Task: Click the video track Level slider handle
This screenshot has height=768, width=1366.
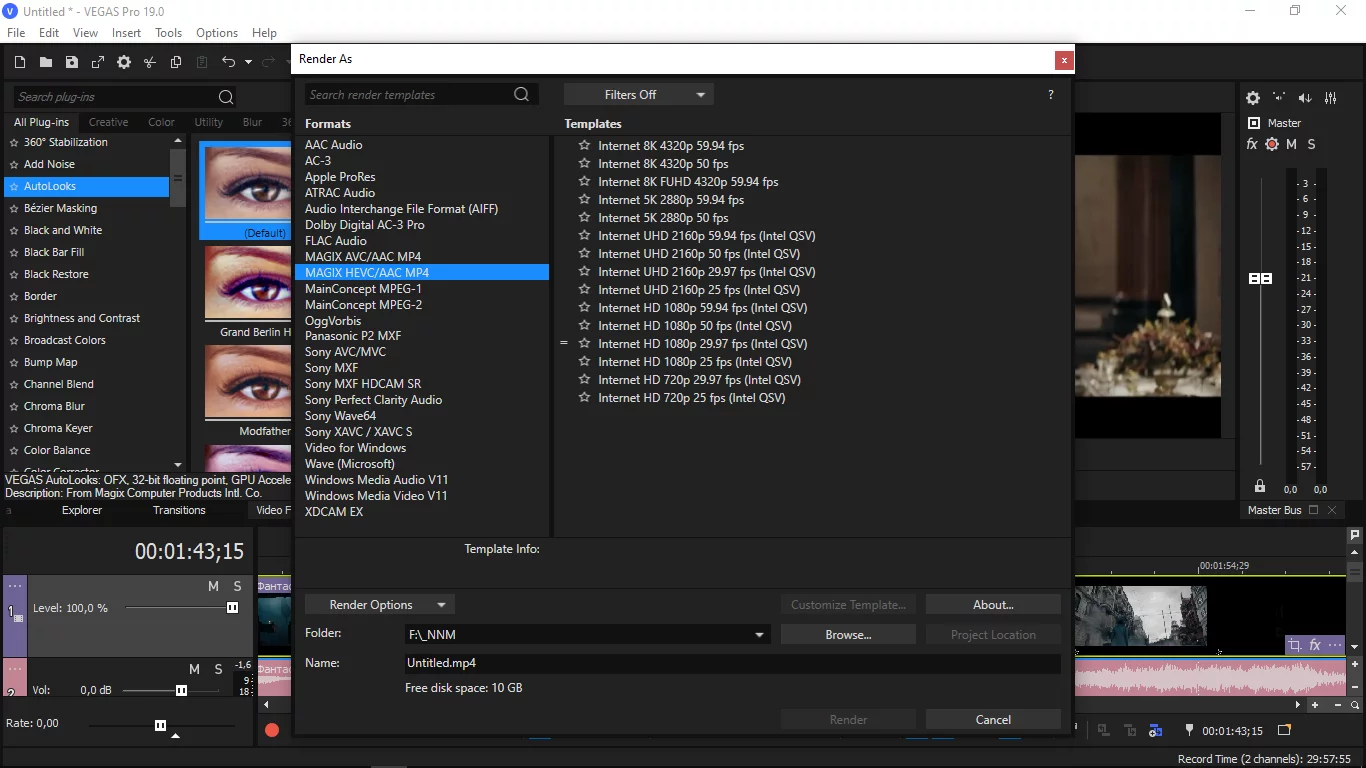Action: click(x=233, y=607)
